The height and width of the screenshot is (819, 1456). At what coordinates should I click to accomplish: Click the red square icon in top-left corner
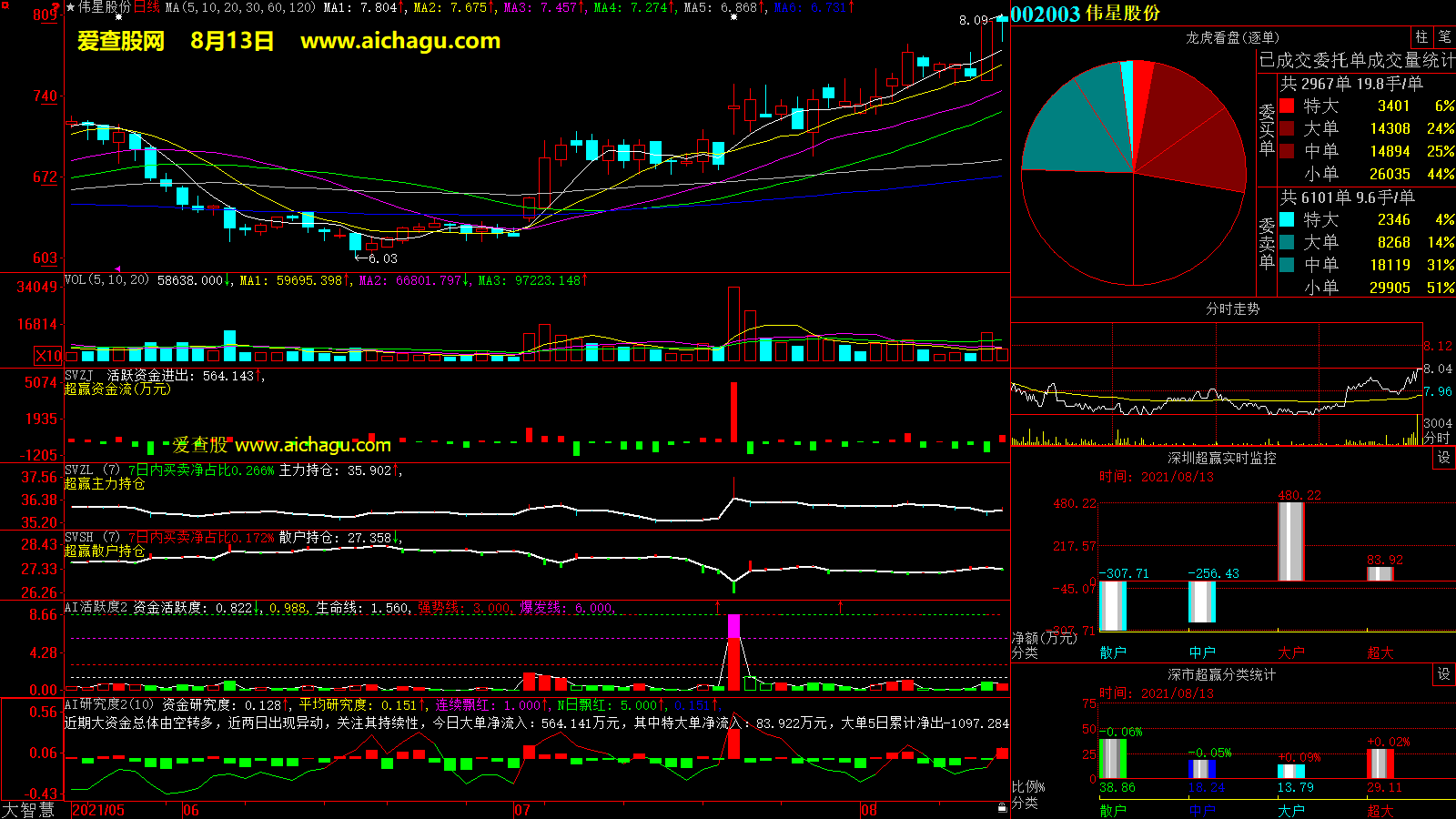click(5, 5)
